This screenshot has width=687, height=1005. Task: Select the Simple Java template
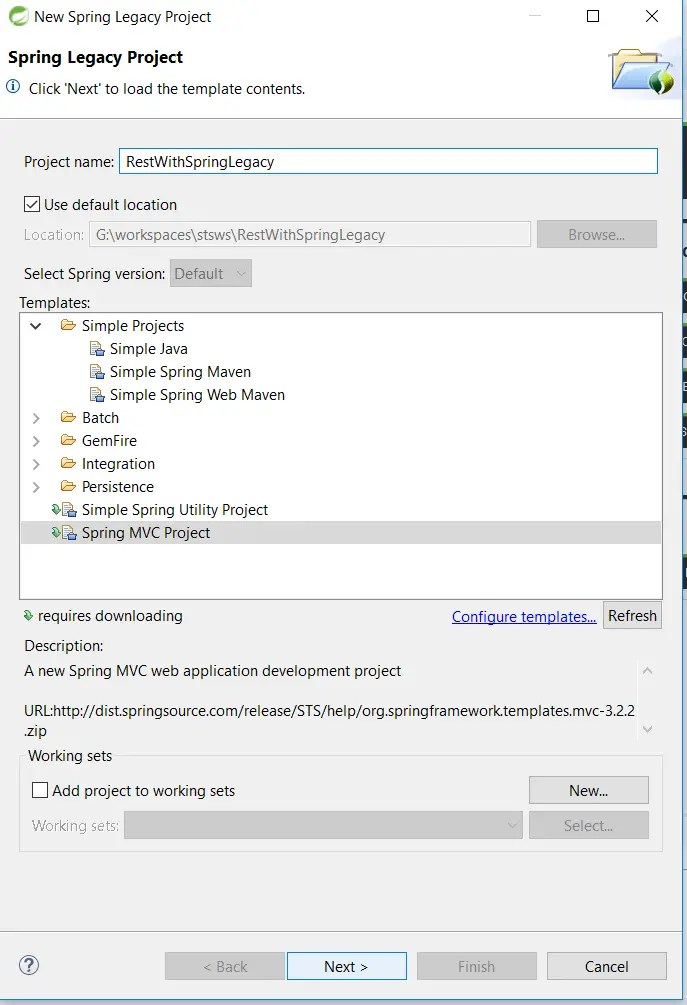coord(149,349)
